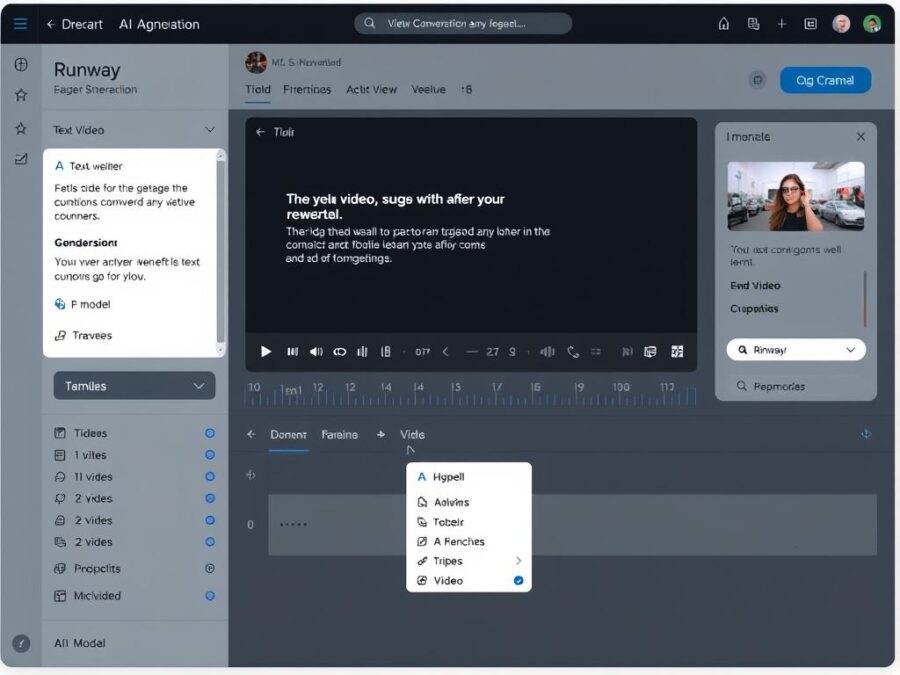Click the volume icon below the video
The height and width of the screenshot is (675, 900).
(314, 352)
